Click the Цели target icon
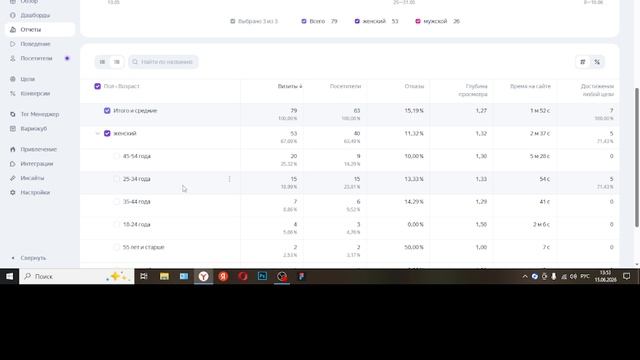Image resolution: width=640 pixels, height=360 pixels. click(x=13, y=79)
